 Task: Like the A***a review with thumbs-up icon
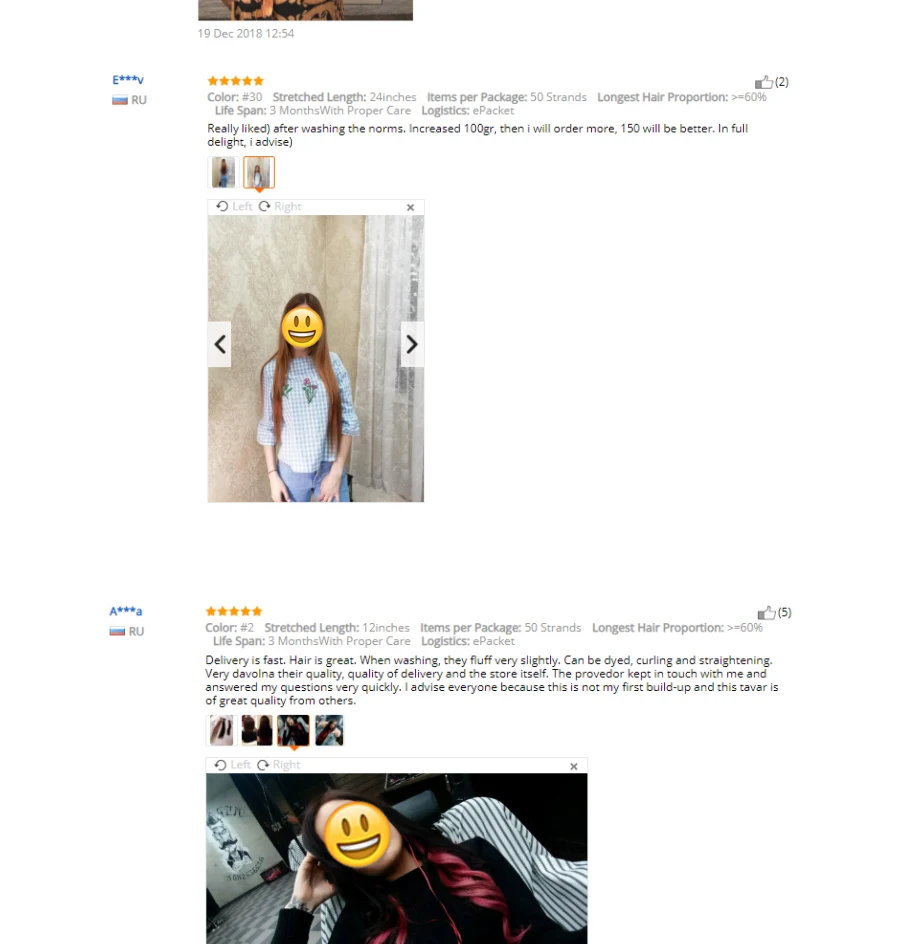coord(766,613)
